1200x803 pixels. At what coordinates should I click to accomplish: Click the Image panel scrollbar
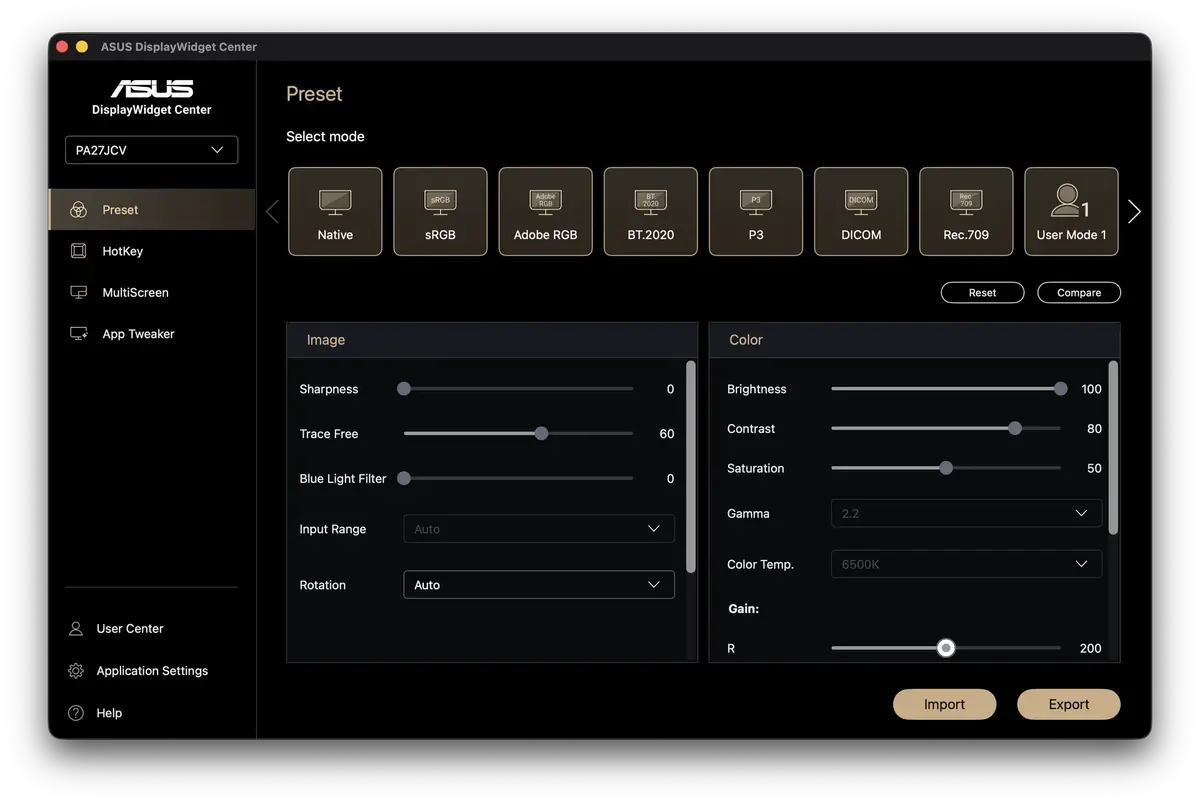pyautogui.click(x=691, y=466)
